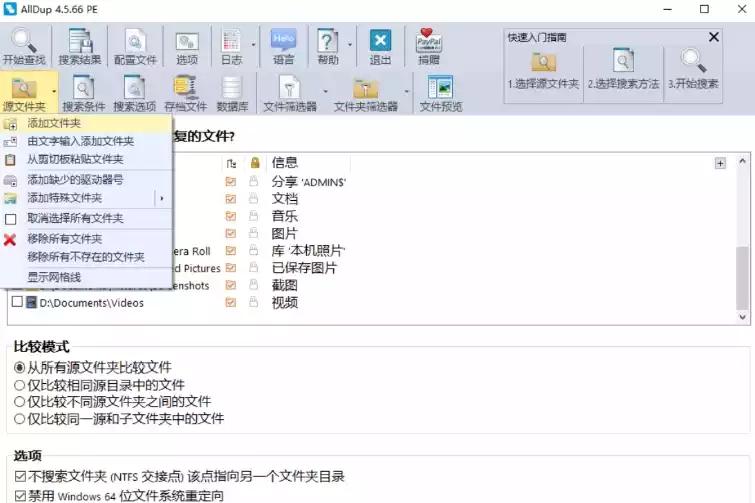Viewport: 755px width, 503px height.
Task: Toggle subfolder checkbox in 音乐 row
Action: click(x=231, y=216)
